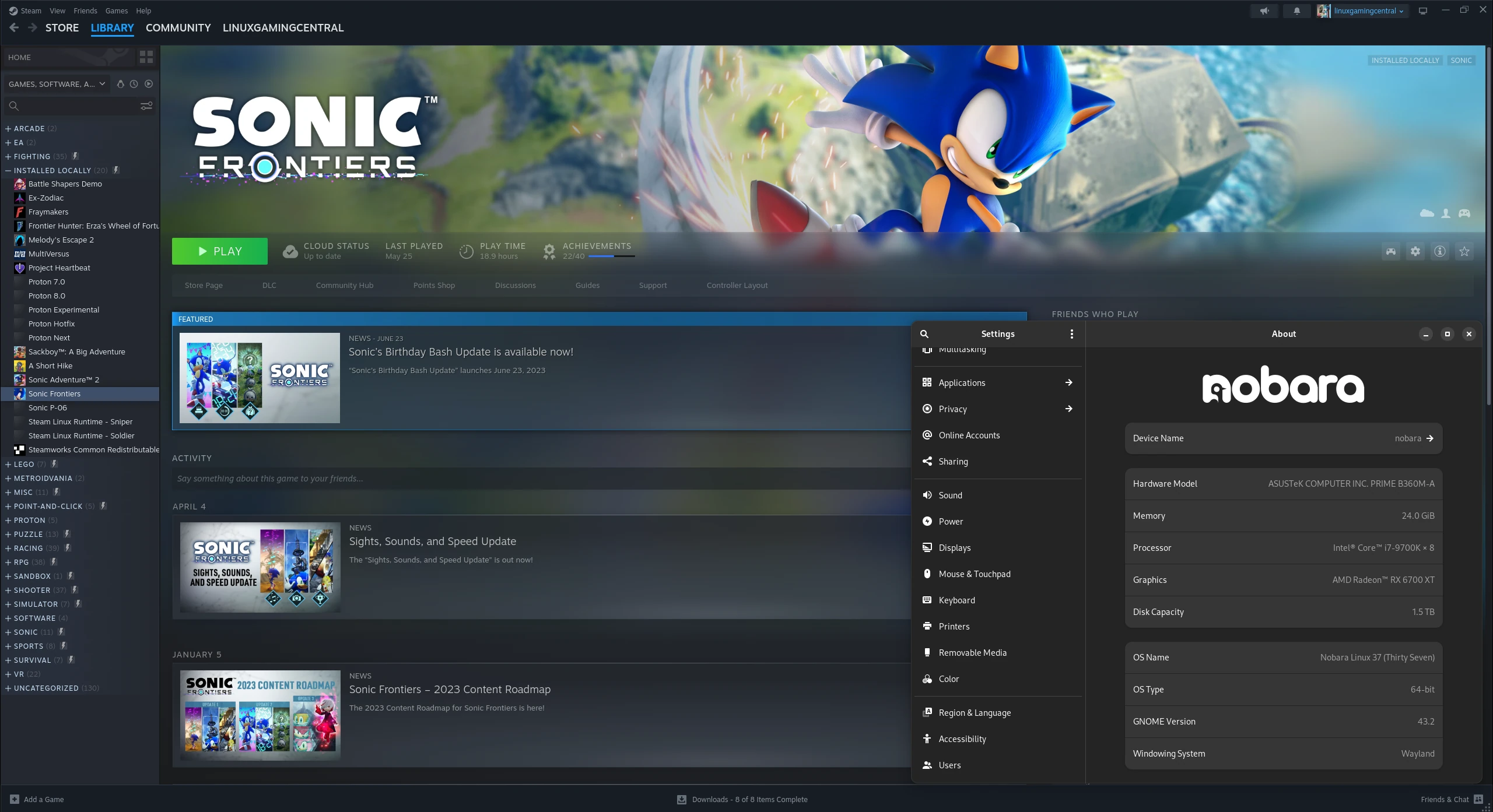The height and width of the screenshot is (812, 1493).
Task: Click the Steam forward navigation arrow
Action: [x=33, y=27]
